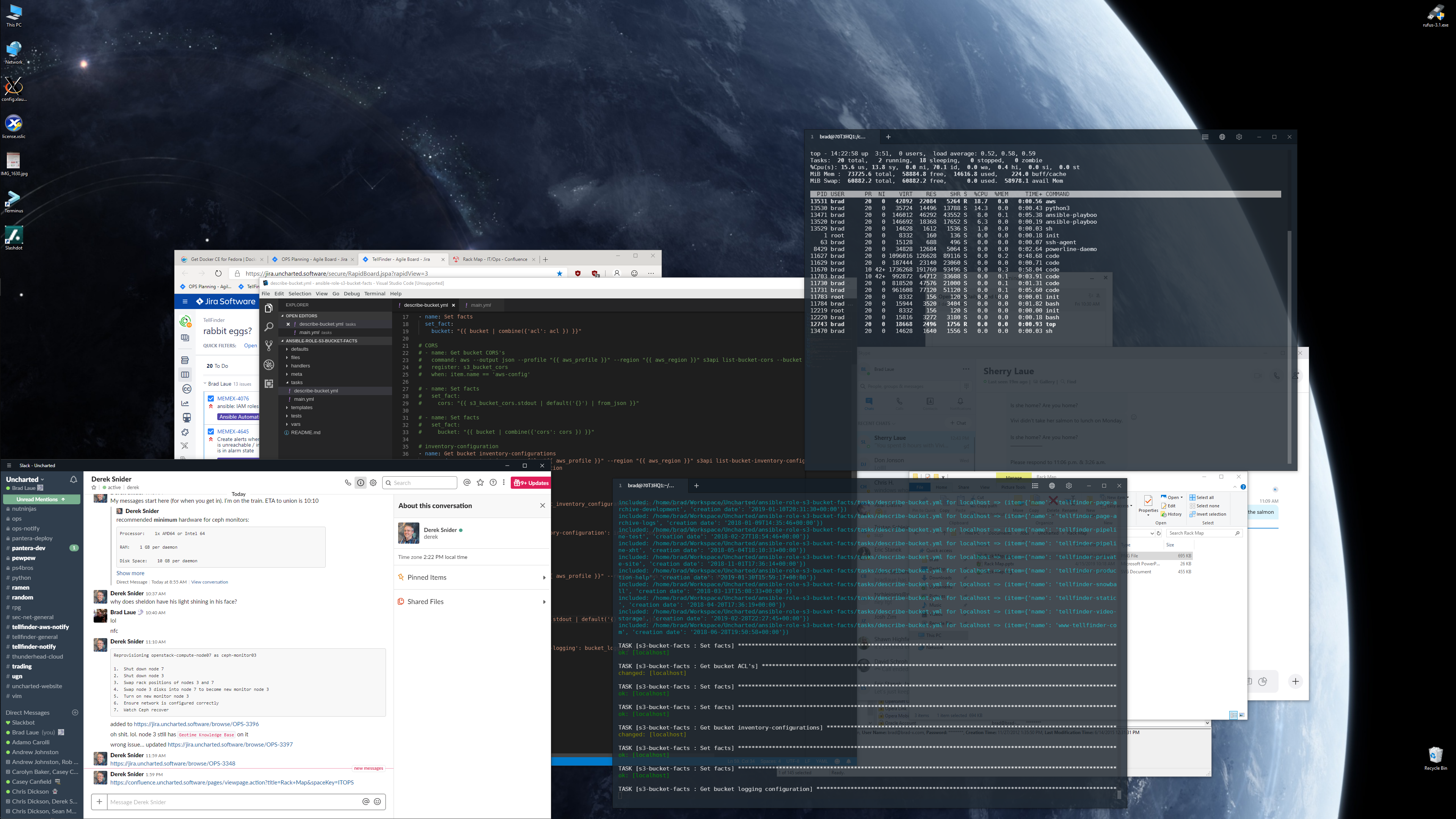Open emoji picker in Slack message box
The width and height of the screenshot is (1456, 819).
[378, 802]
